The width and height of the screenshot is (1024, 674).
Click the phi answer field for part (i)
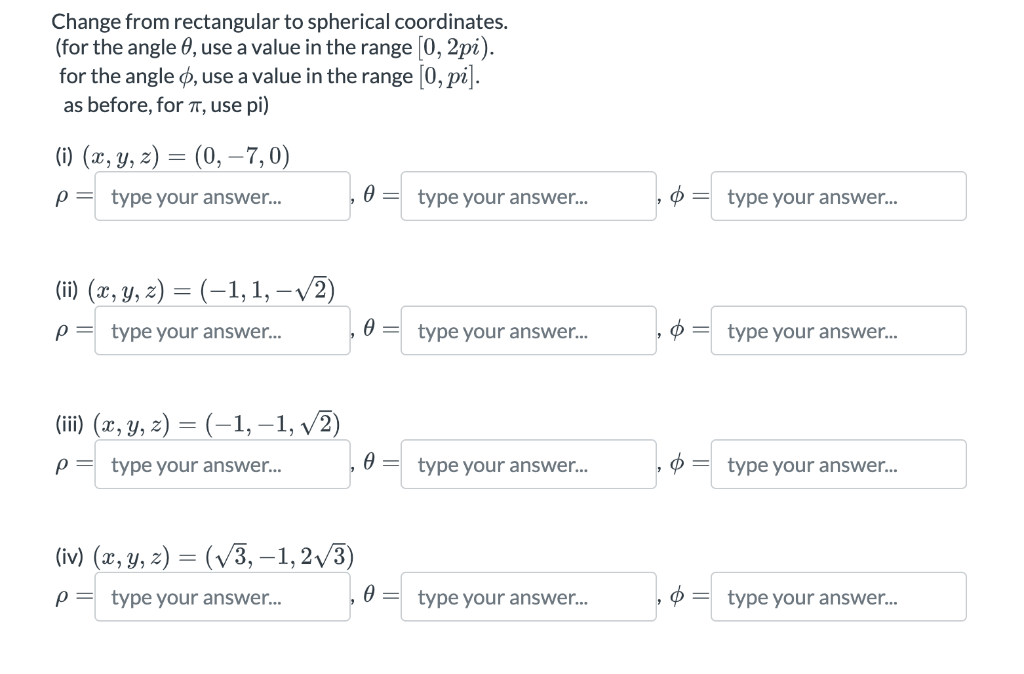coord(839,196)
